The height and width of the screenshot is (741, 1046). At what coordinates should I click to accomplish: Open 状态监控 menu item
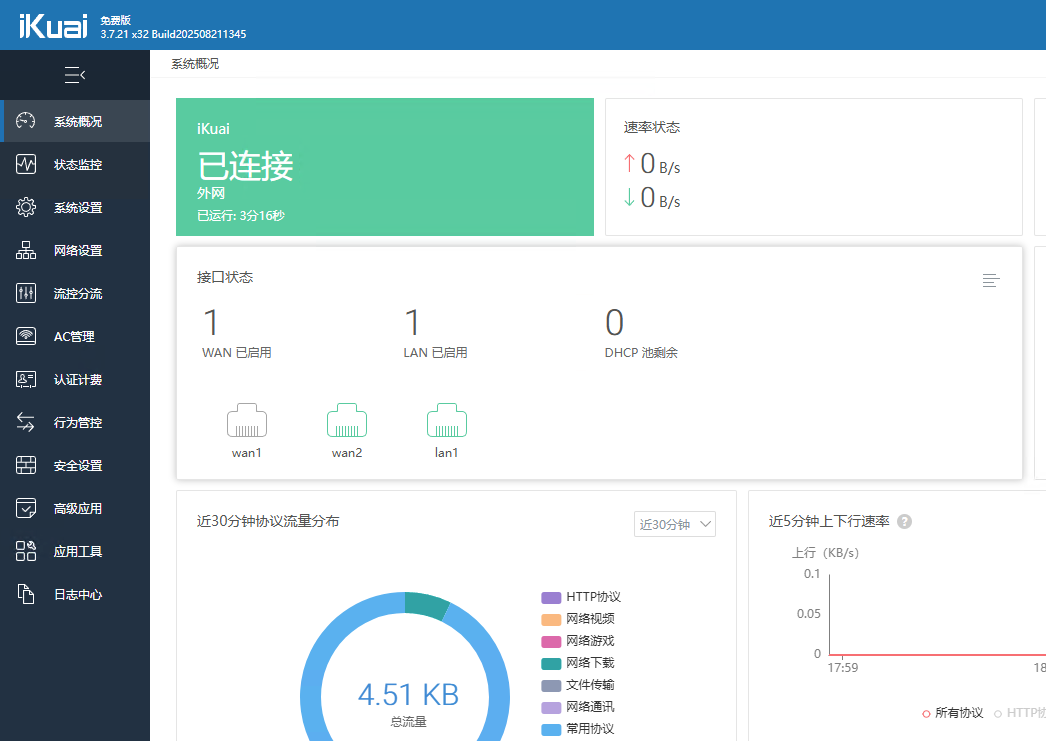tap(75, 164)
